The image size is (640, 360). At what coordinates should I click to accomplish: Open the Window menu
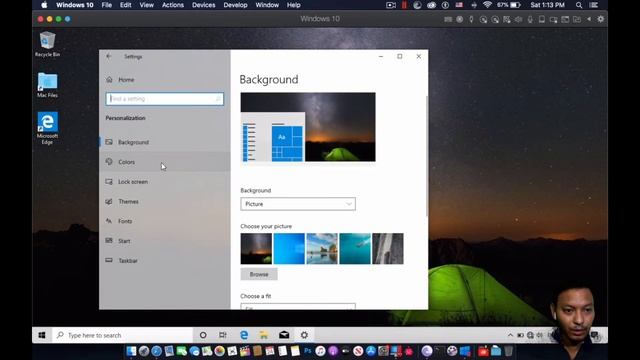(x=267, y=5)
